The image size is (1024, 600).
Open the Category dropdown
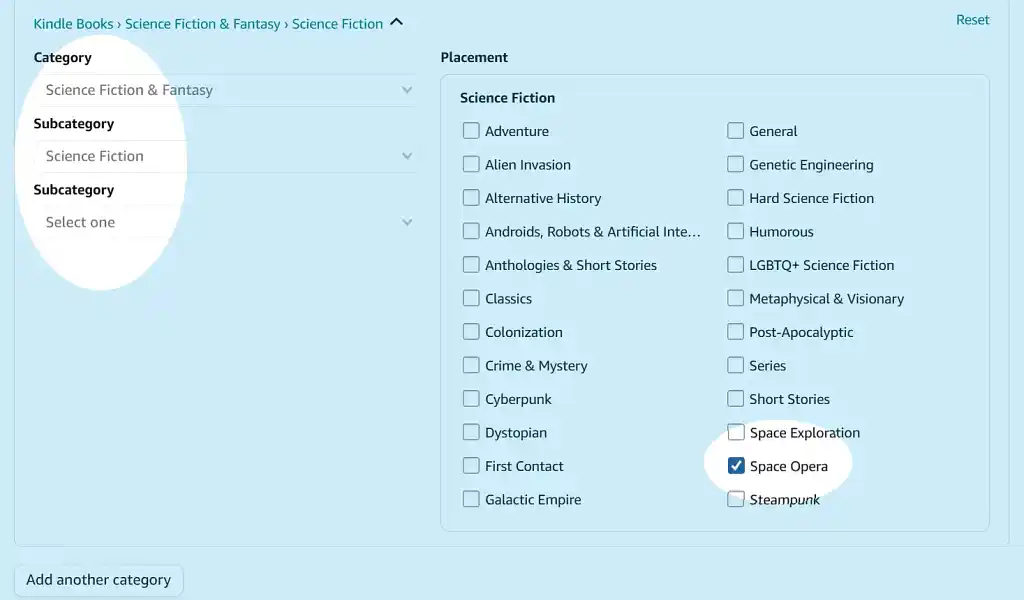click(x=225, y=90)
